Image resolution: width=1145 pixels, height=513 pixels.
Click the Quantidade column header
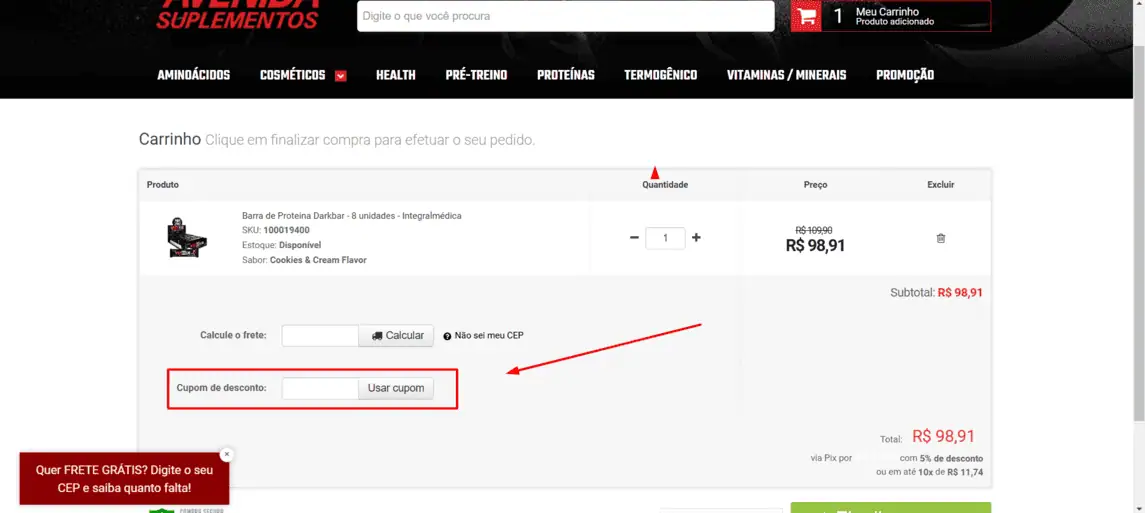tap(665, 185)
